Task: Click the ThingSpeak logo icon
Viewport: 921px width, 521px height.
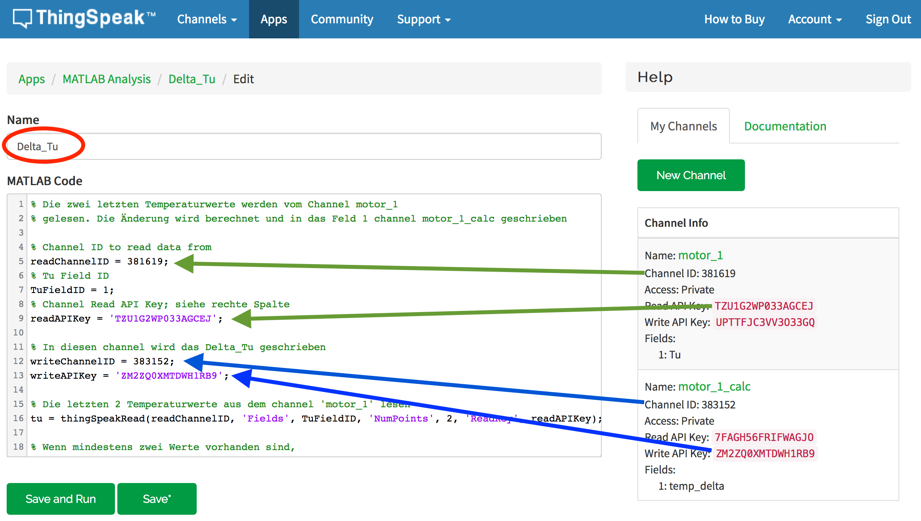Action: (x=22, y=19)
